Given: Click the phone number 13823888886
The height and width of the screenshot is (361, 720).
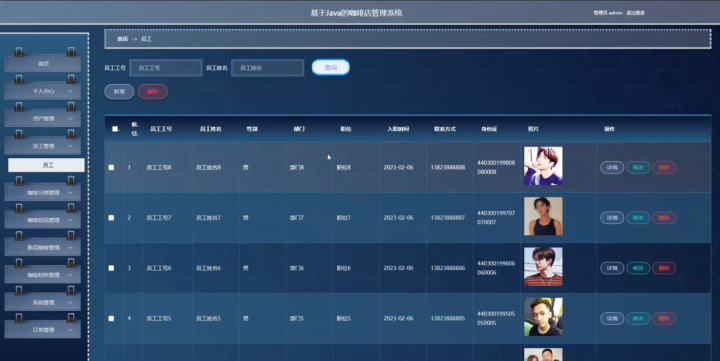Looking at the screenshot, I should (448, 268).
